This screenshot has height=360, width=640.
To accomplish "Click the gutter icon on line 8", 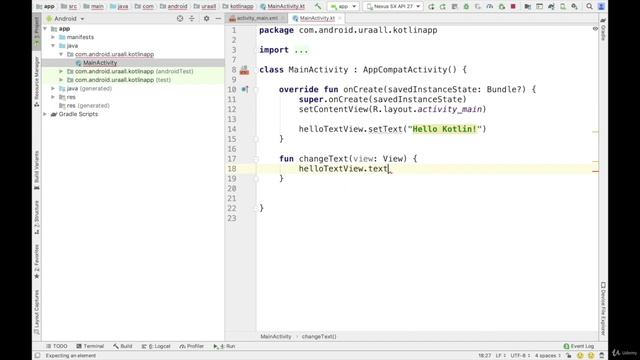I will pos(244,70).
